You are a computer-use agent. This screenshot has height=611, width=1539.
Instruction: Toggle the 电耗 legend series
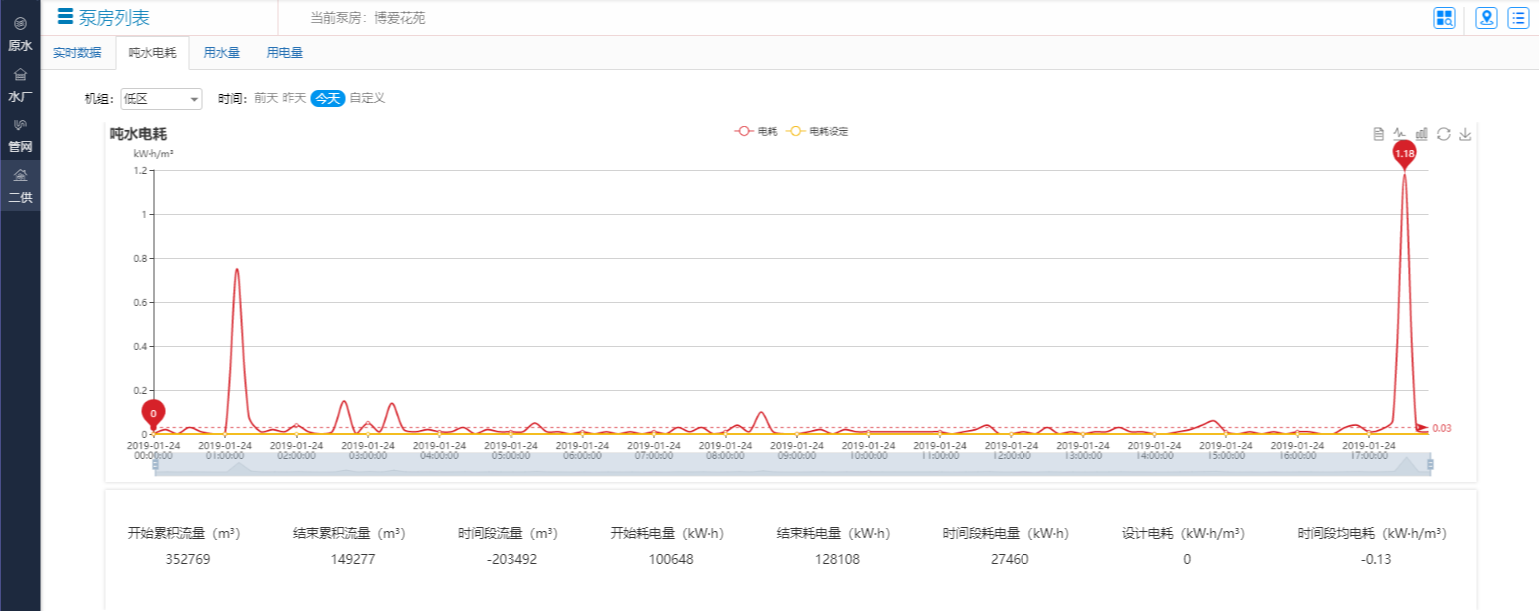756,131
